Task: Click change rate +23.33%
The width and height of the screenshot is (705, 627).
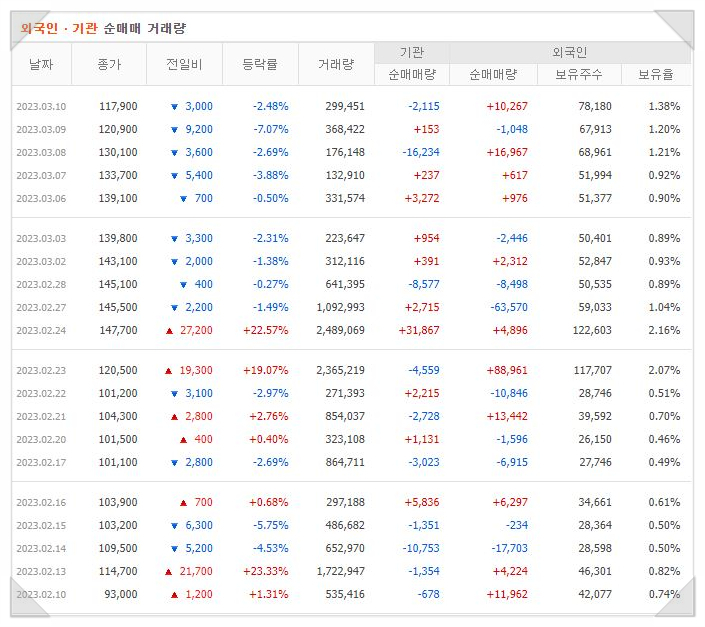Action: (x=266, y=571)
